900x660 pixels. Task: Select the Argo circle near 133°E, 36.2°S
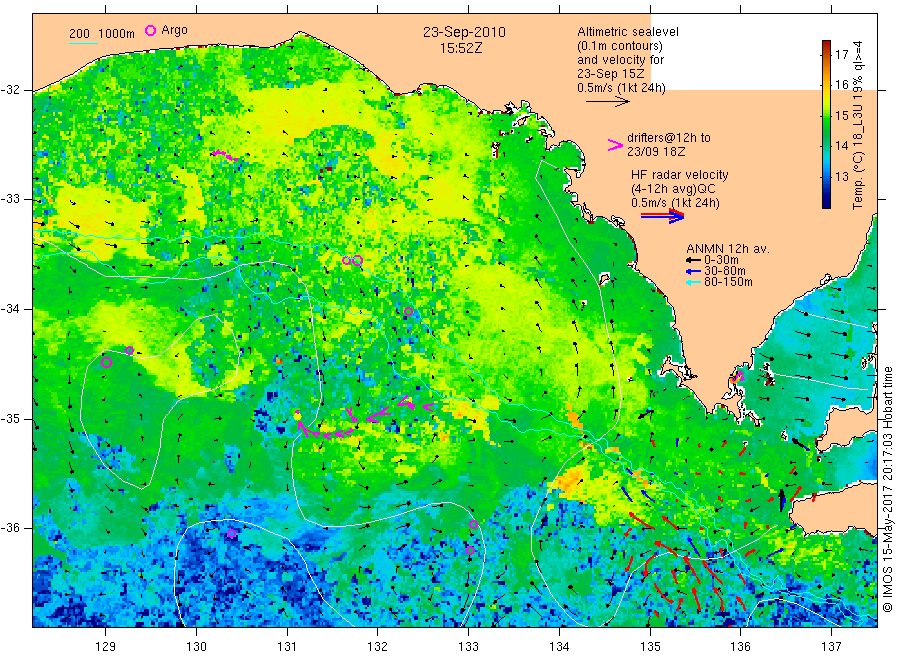(470, 550)
